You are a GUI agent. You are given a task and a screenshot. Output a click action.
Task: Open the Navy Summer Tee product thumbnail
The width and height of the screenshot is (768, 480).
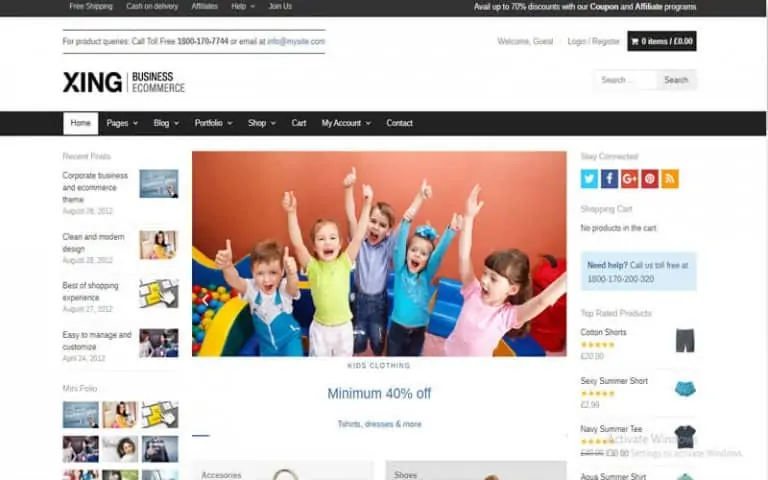coord(685,435)
